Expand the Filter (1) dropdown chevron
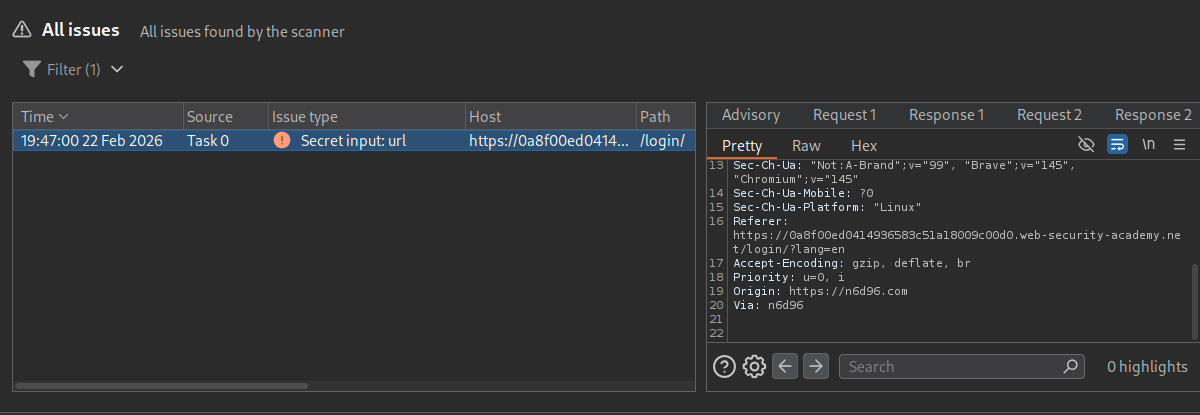This screenshot has height=415, width=1200. (x=117, y=70)
